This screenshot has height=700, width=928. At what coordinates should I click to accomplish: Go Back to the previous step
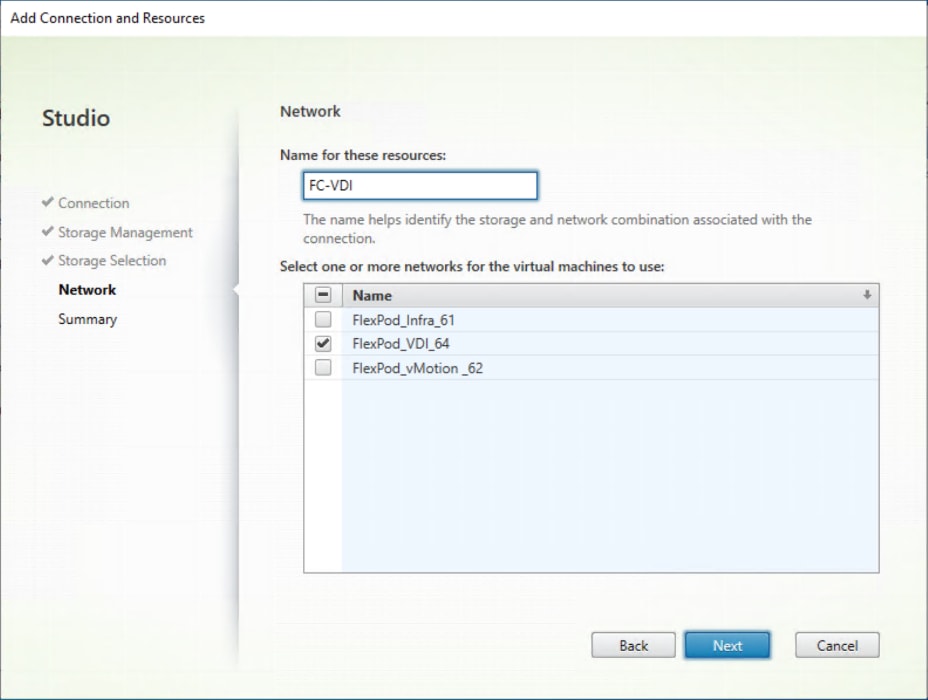(633, 645)
